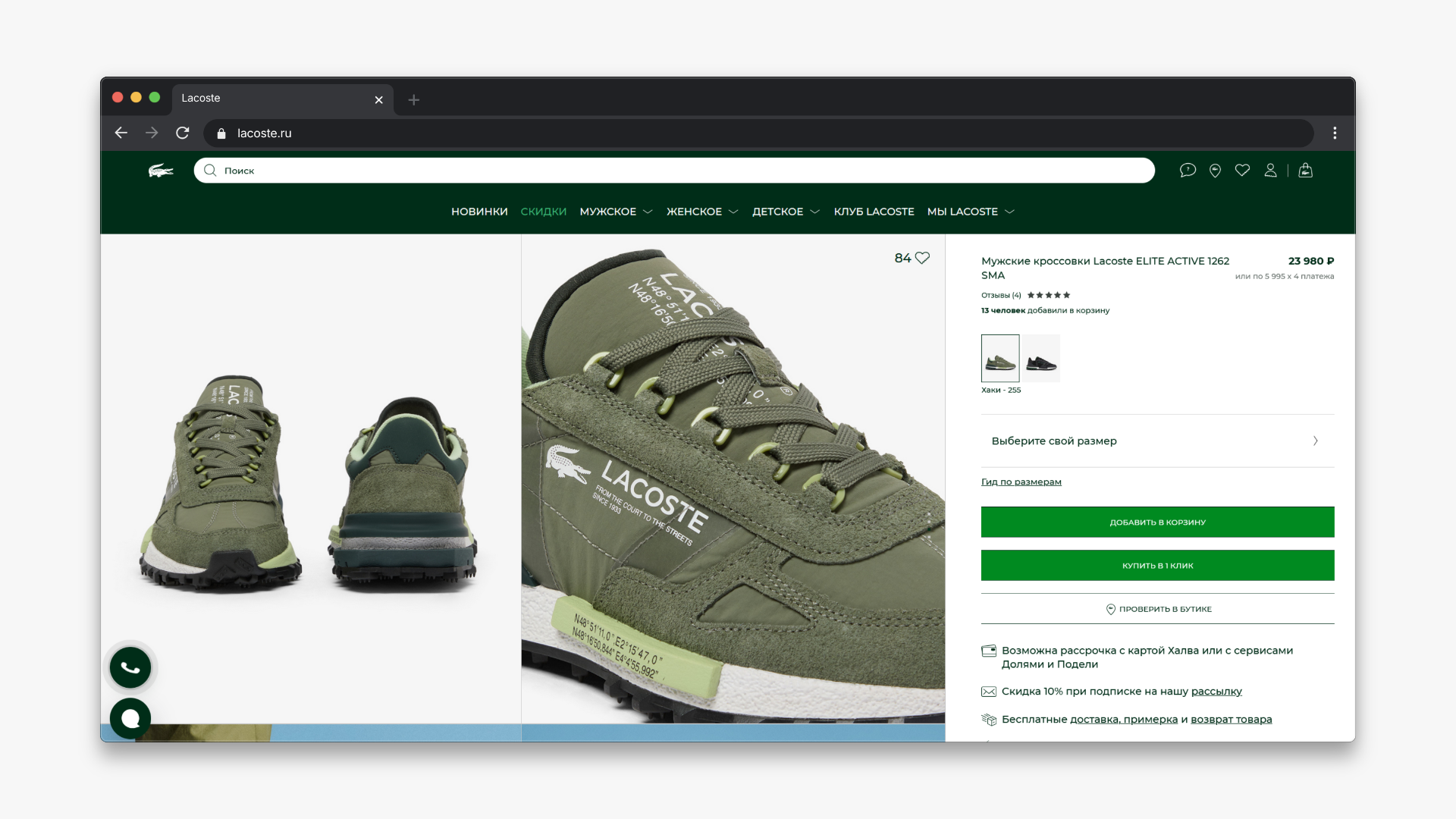The height and width of the screenshot is (819, 1456).
Task: Click '13 человек добавили в корзину' text
Action: (1045, 310)
